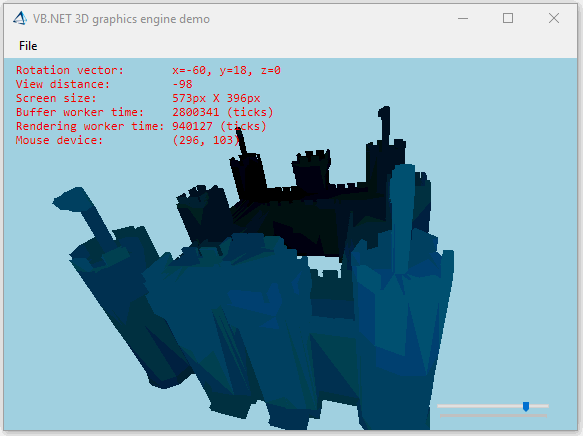Click the gray tick bar below slider
This screenshot has height=436, width=583.
(493, 415)
